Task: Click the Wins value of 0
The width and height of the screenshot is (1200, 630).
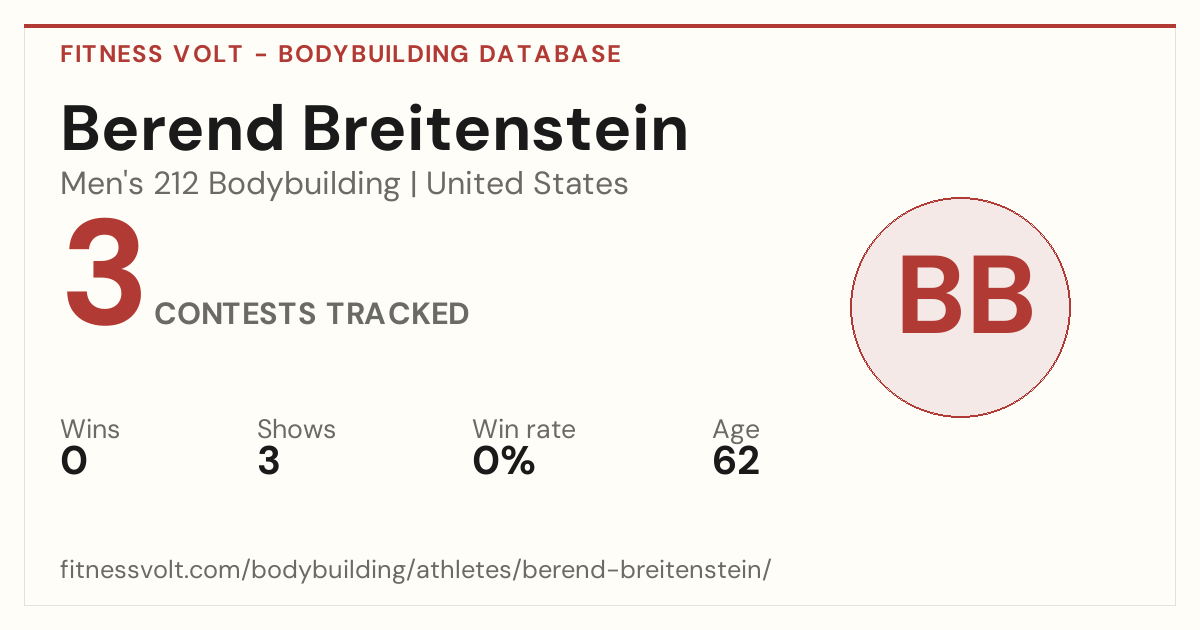Action: coord(74,462)
